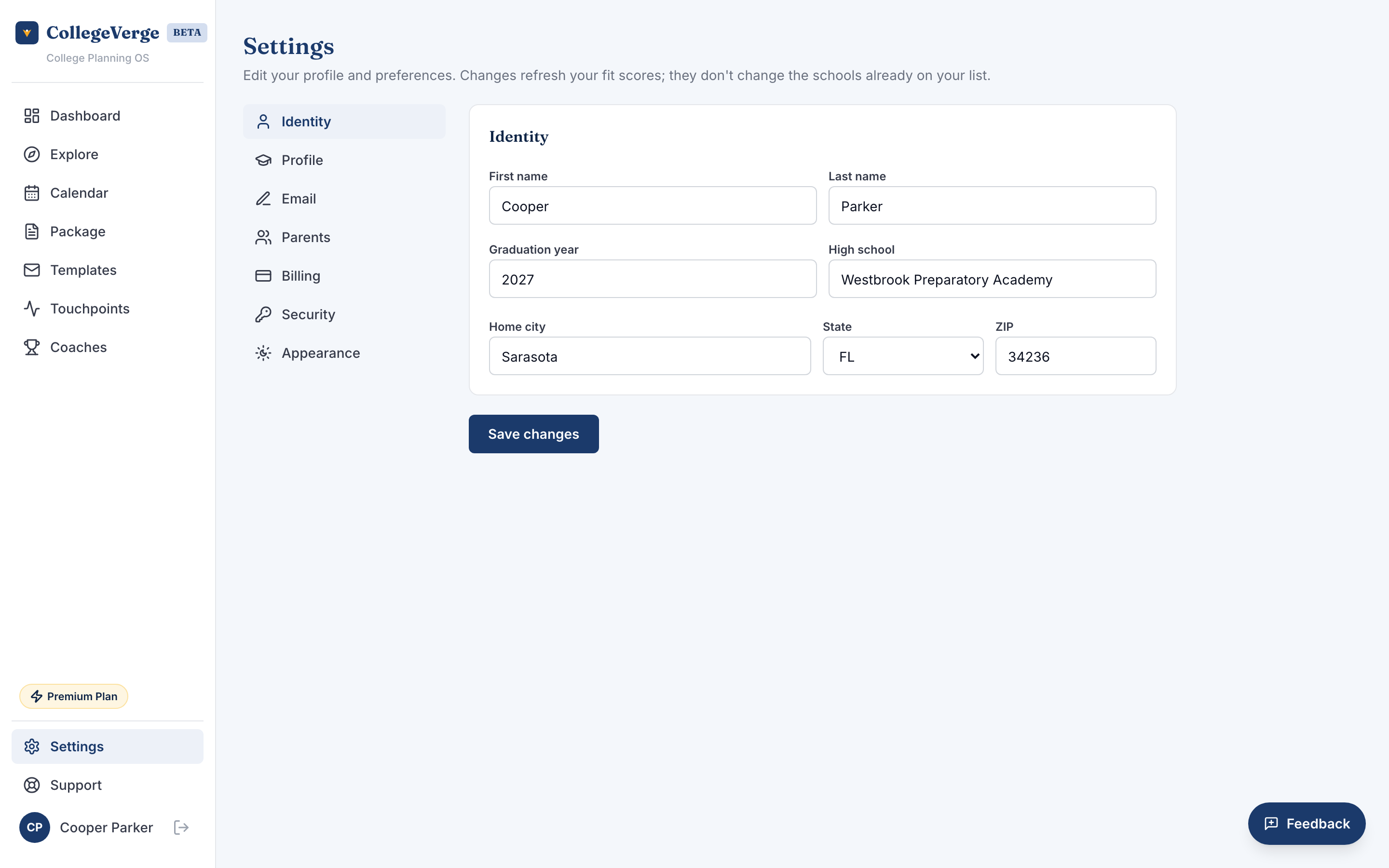The image size is (1389, 868).
Task: Click the Premium Plan badge
Action: click(x=73, y=696)
